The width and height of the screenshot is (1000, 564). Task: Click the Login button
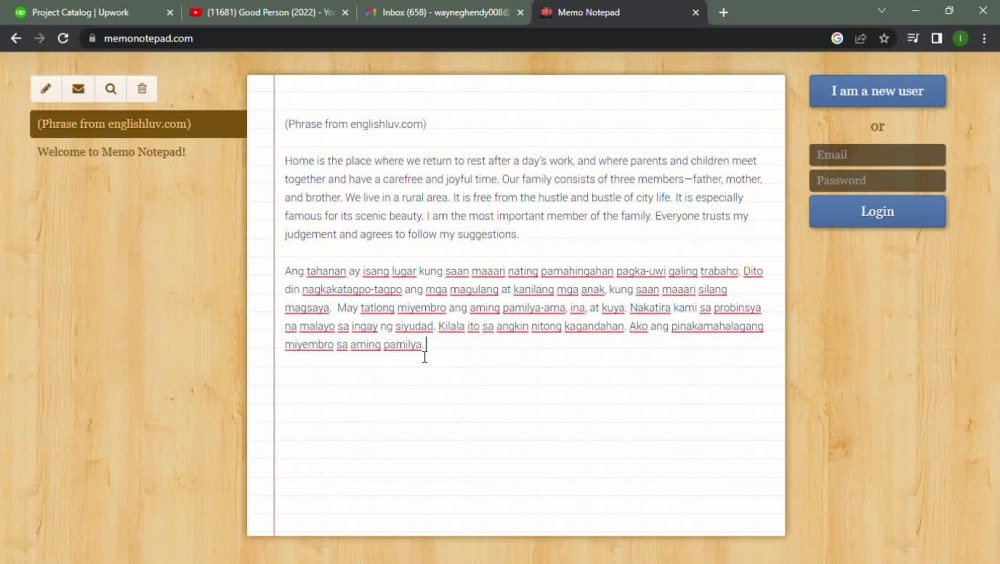click(877, 211)
